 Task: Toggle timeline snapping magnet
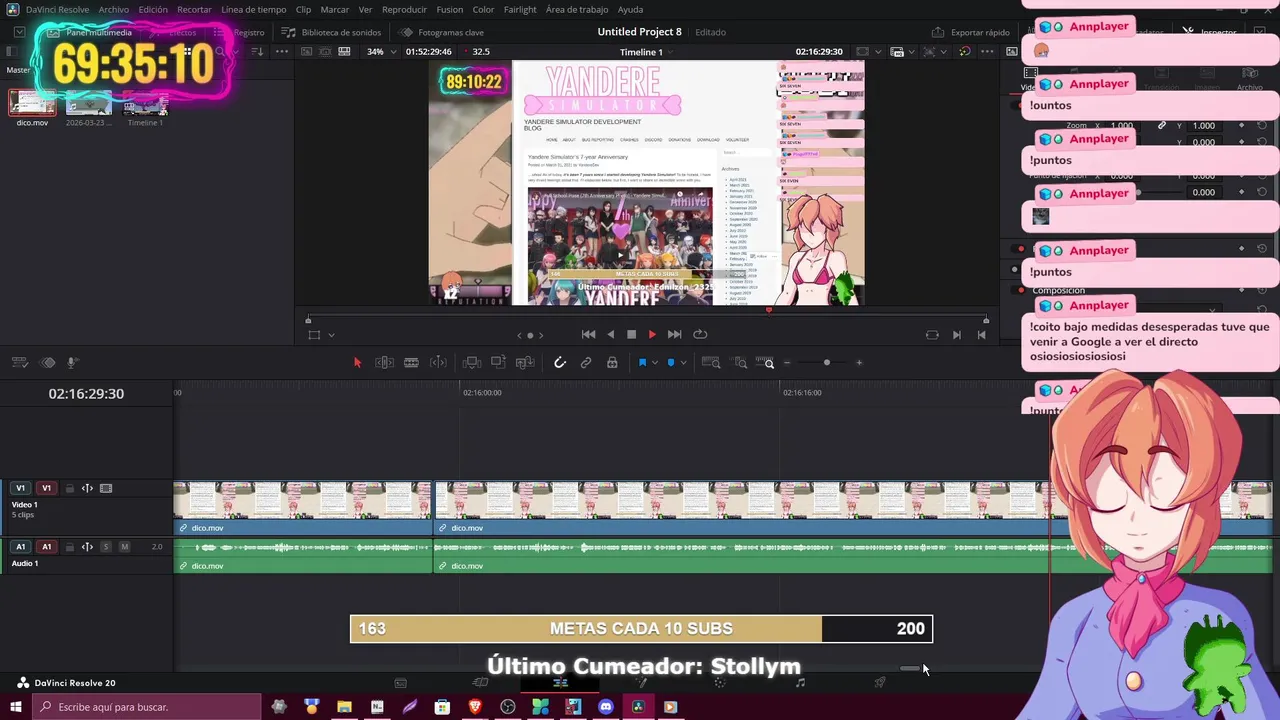pyautogui.click(x=560, y=363)
